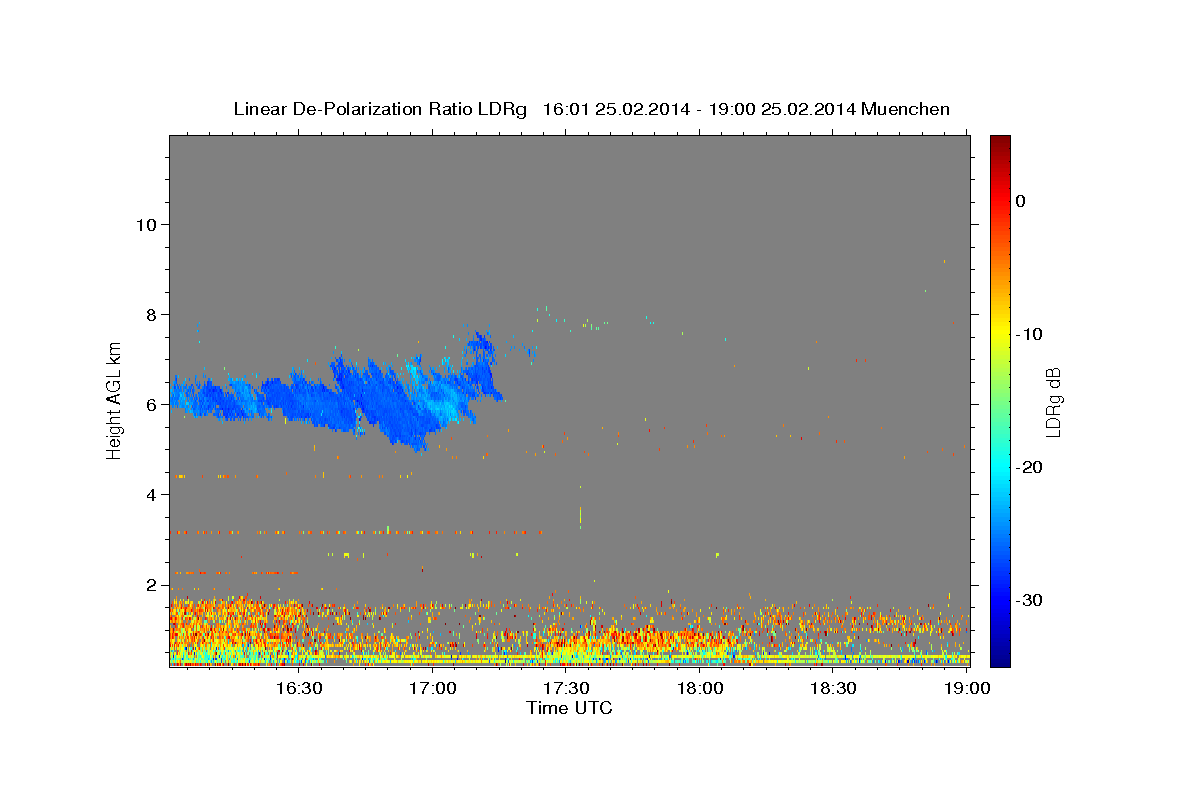
Task: Click the plot title "Linear De-Polarization Ratio LDRg"
Action: [x=379, y=109]
